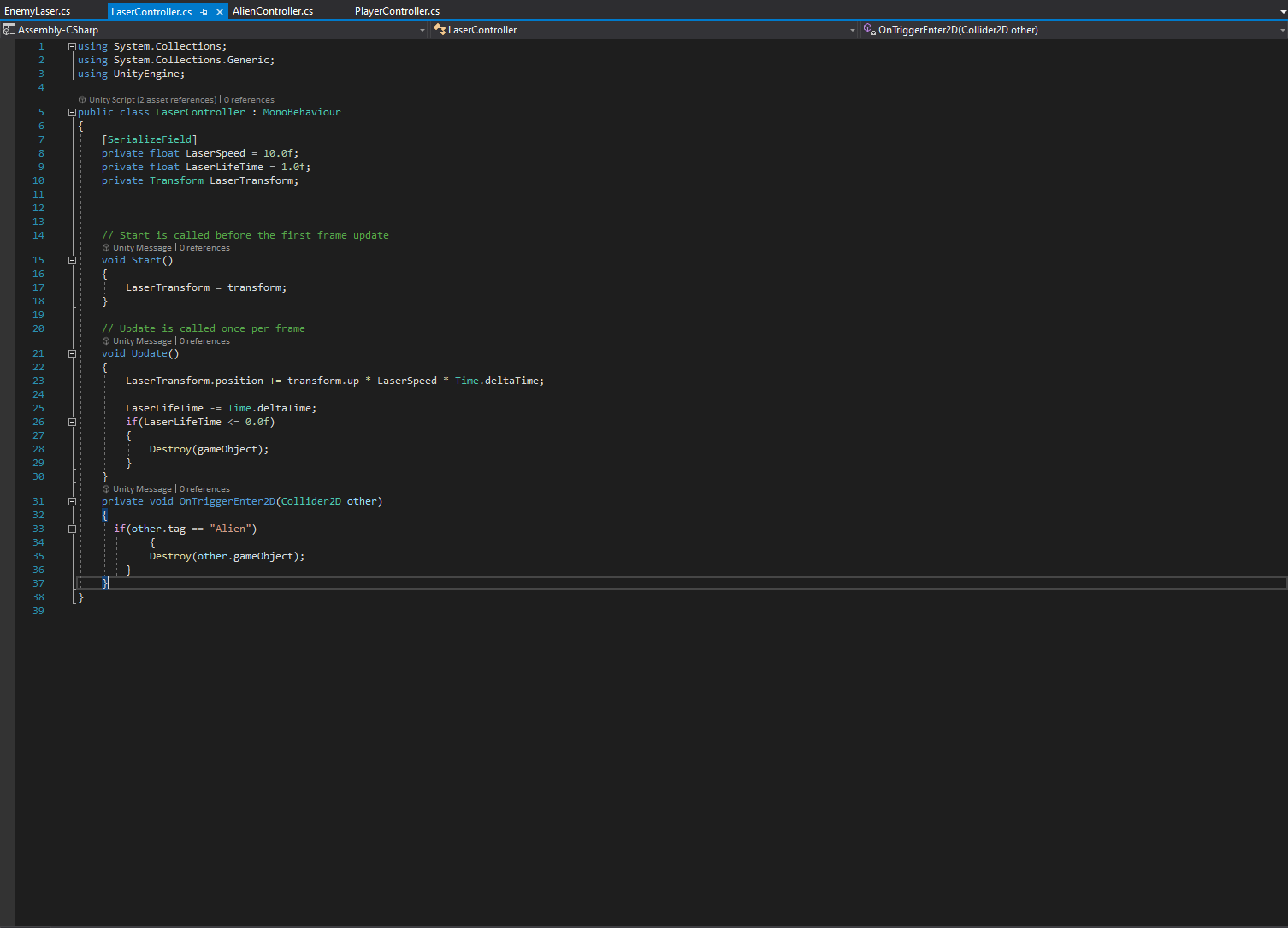
Task: Click the OnTriggerEnter2D method icon in navigation bar
Action: coord(869,29)
